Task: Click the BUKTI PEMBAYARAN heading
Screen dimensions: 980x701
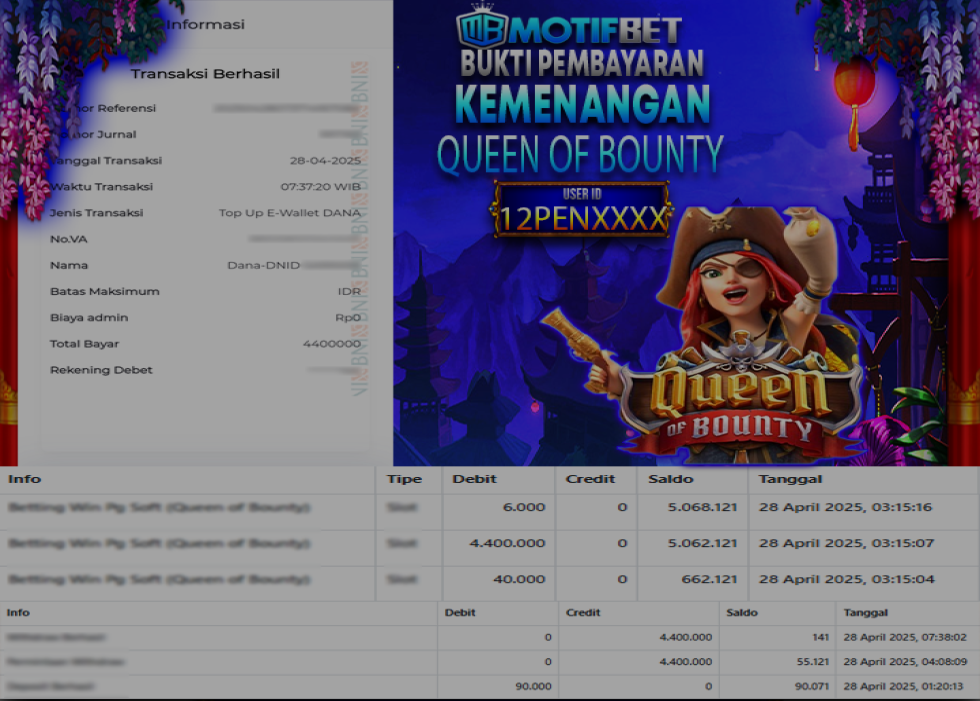Action: [x=582, y=63]
